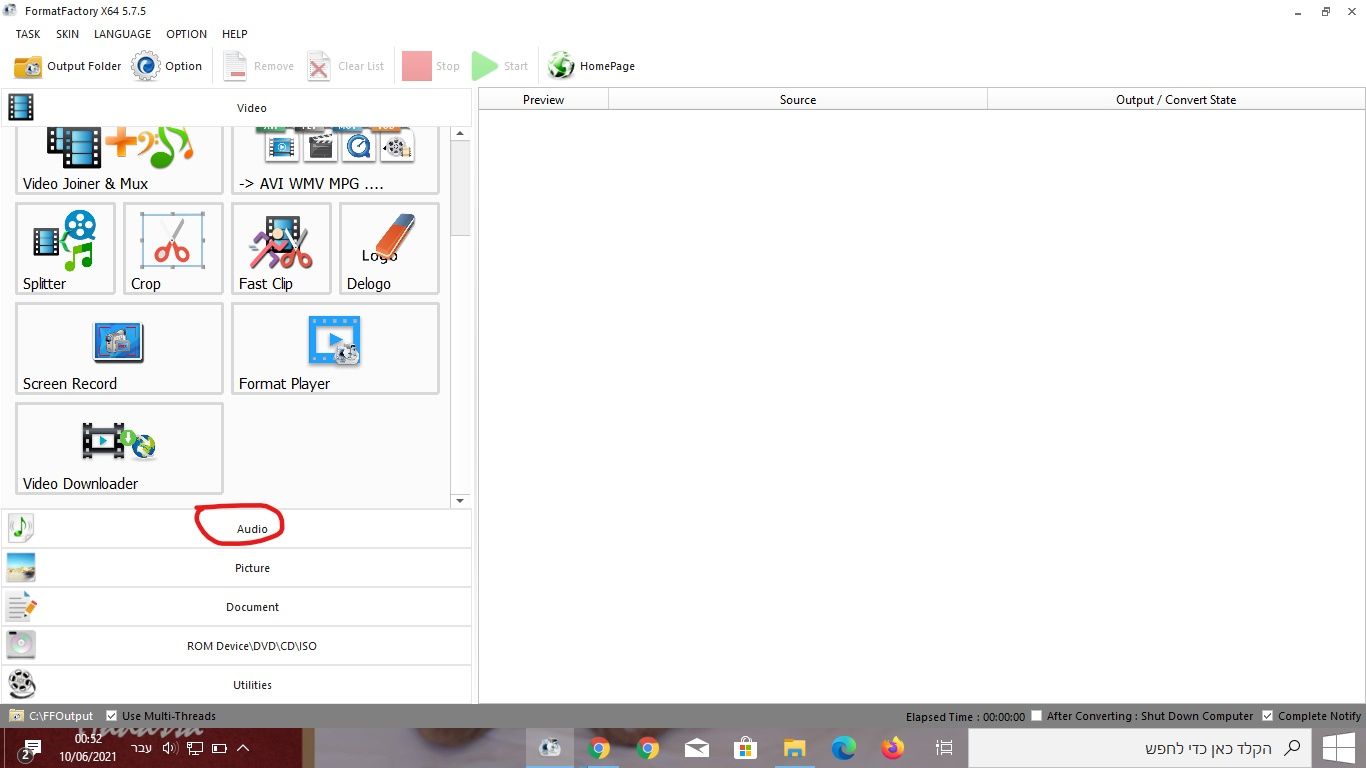Click the Windows taskbar search box
The height and width of the screenshot is (768, 1366).
pyautogui.click(x=1138, y=748)
